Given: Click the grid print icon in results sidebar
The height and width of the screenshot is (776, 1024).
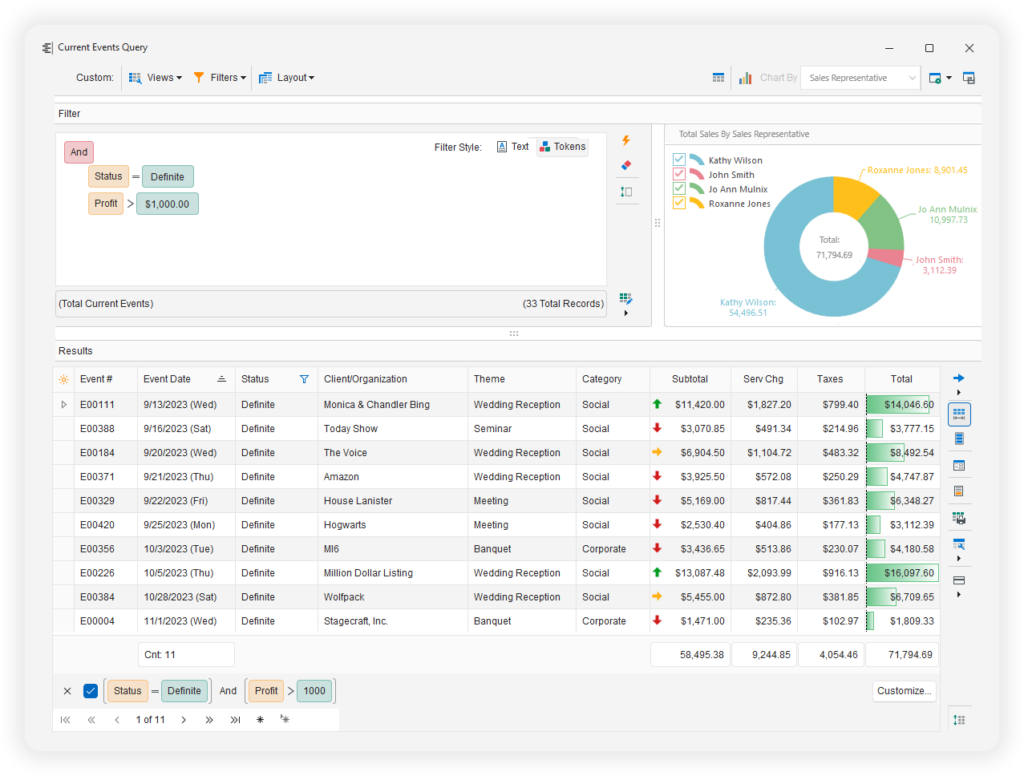Looking at the screenshot, I should (958, 518).
